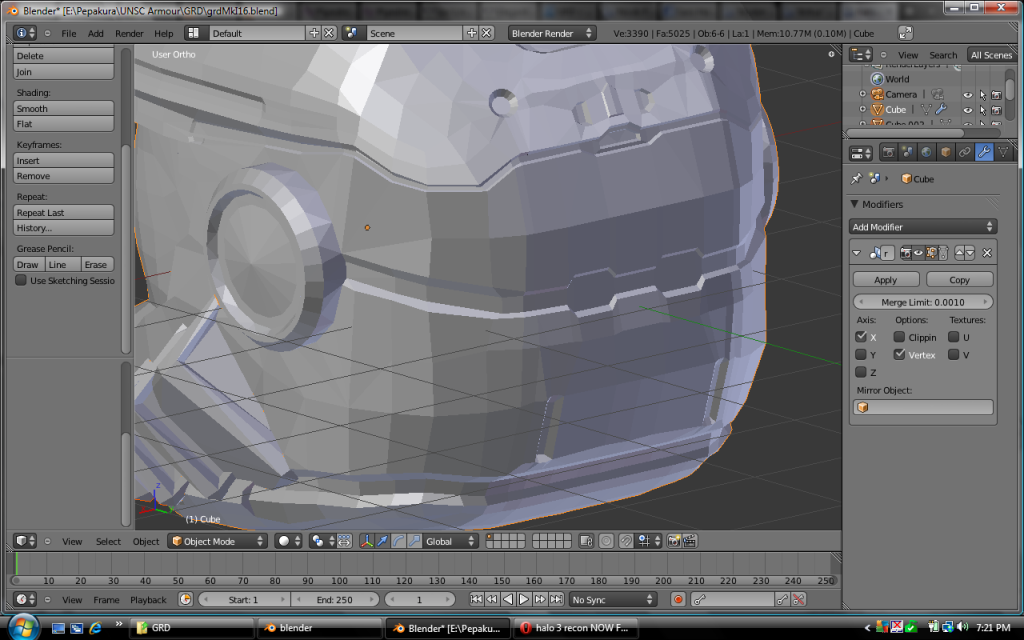Toggle auto-keying record button
The height and width of the screenshot is (640, 1024).
click(678, 599)
